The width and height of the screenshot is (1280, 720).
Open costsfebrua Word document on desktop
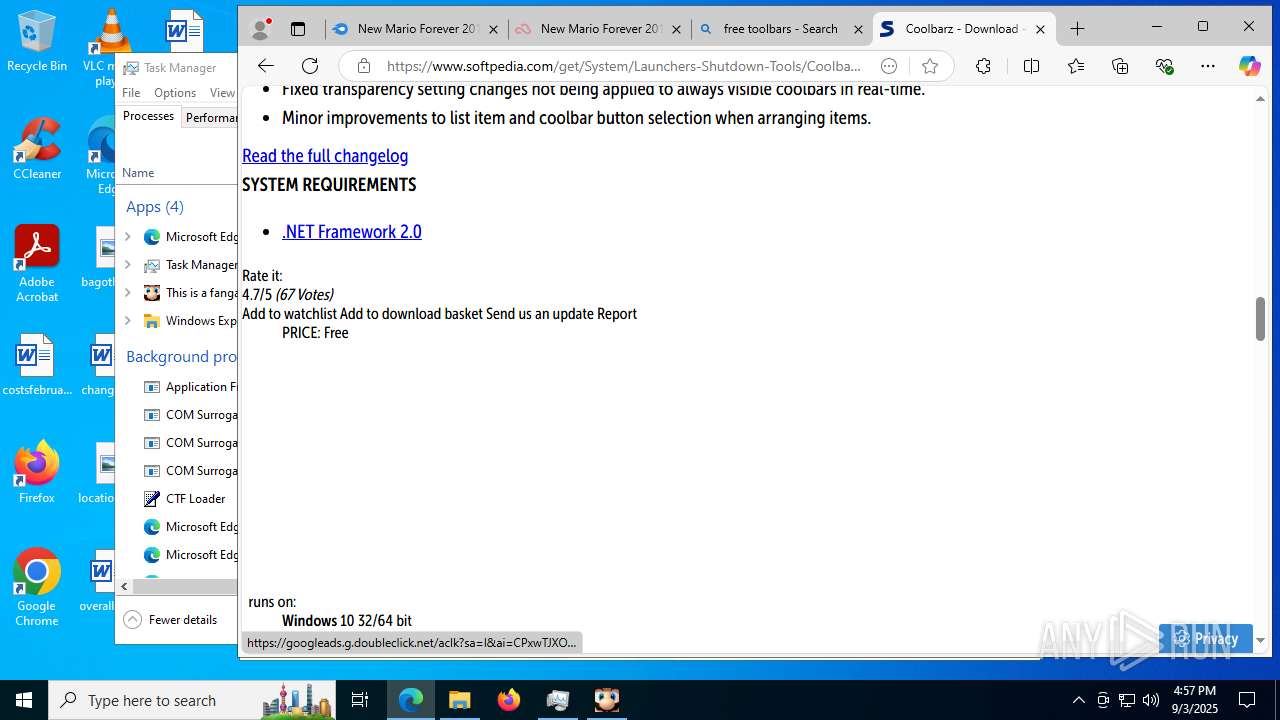[37, 365]
